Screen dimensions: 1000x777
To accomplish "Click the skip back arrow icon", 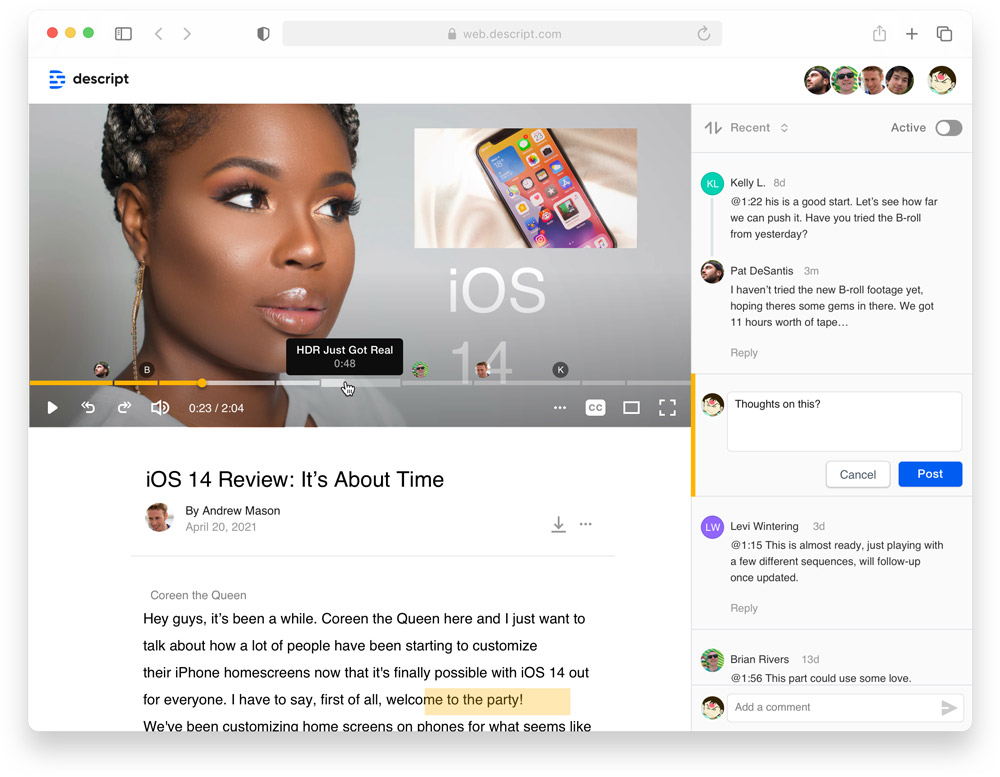I will click(x=88, y=408).
